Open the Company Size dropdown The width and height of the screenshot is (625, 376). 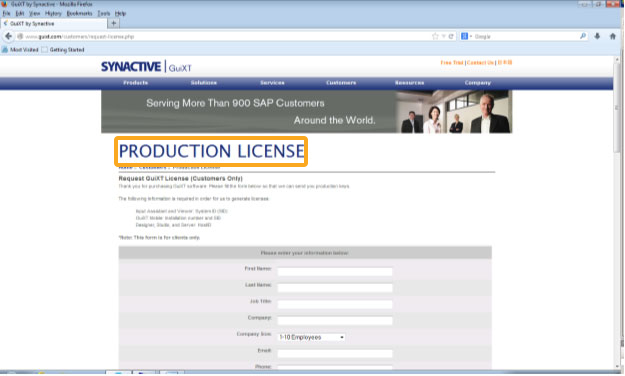tap(311, 337)
